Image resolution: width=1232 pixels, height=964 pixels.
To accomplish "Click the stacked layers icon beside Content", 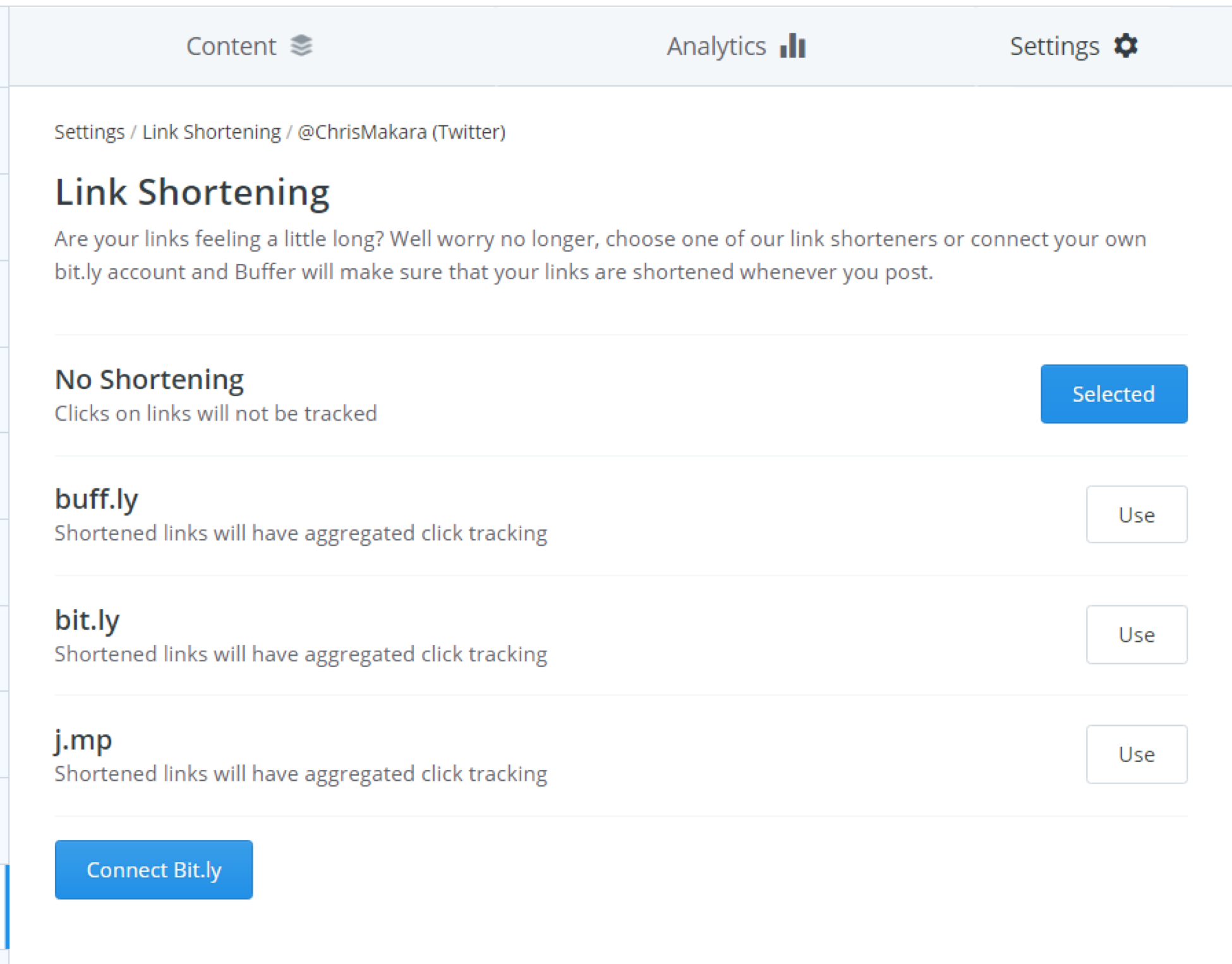I will coord(301,45).
